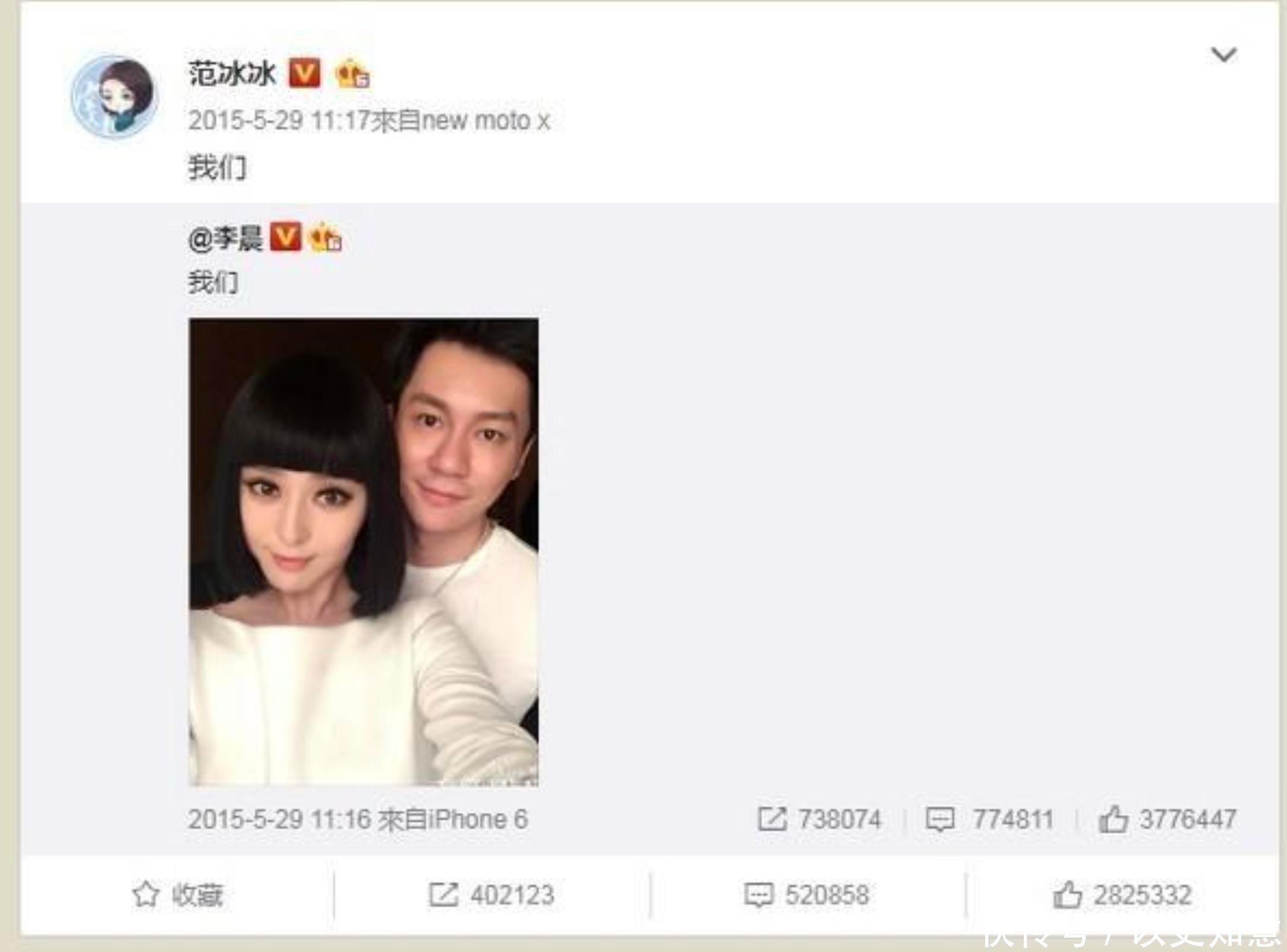The image size is (1287, 952).
Task: Click the membership crown badge beside 范冰冰
Action: pos(352,75)
